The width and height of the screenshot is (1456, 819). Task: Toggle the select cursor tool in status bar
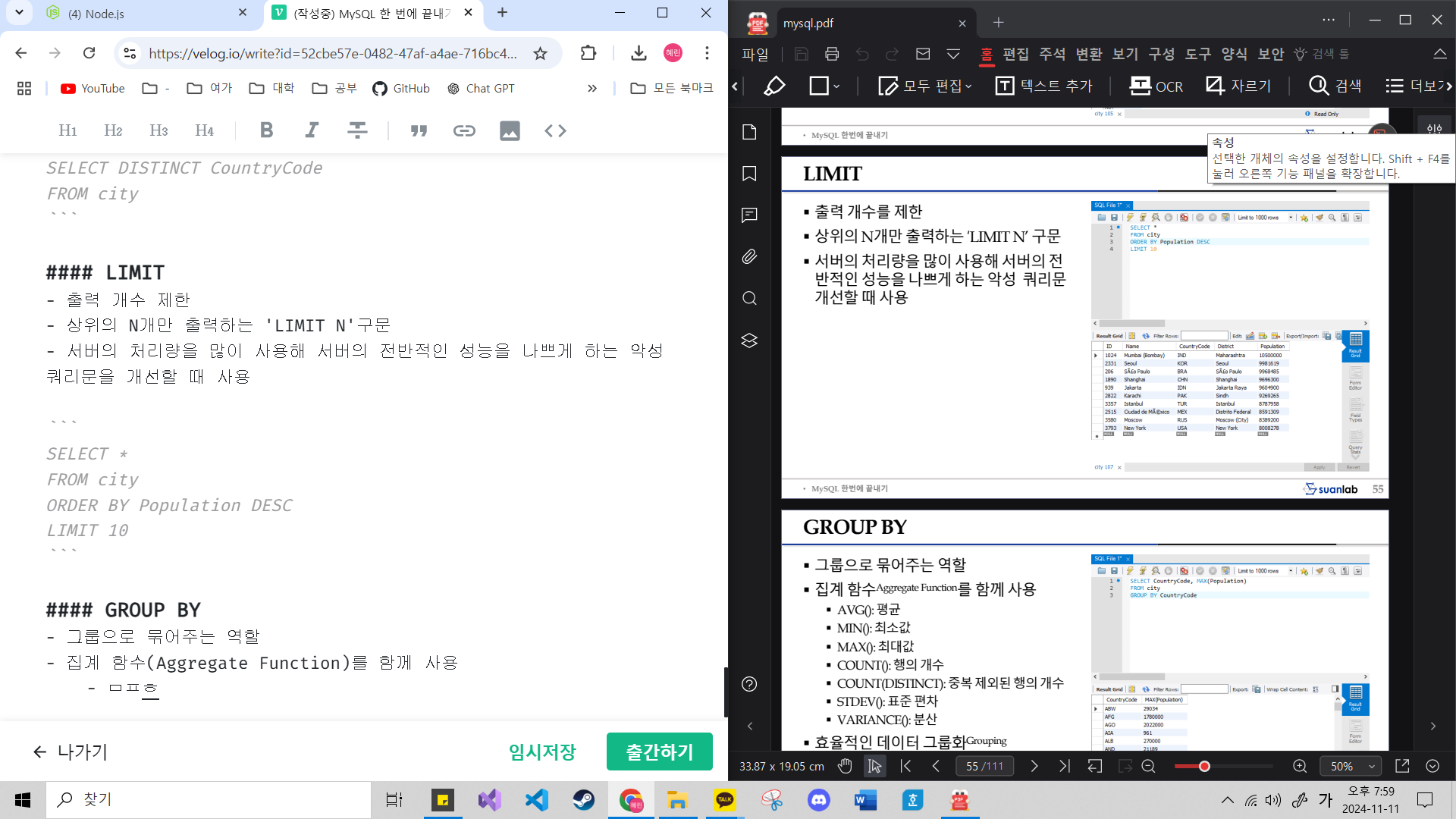tap(875, 766)
